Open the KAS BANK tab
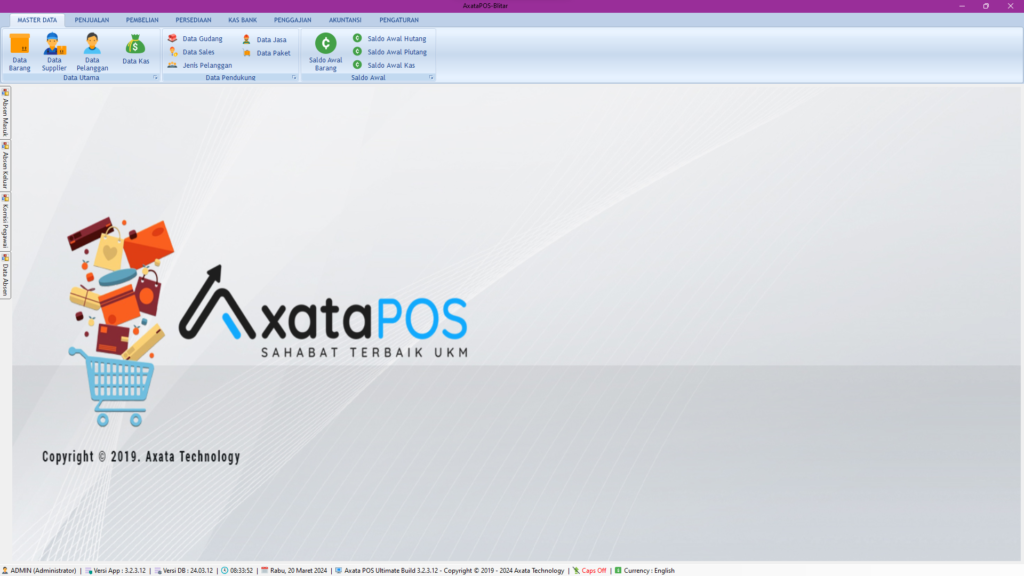 (x=242, y=20)
